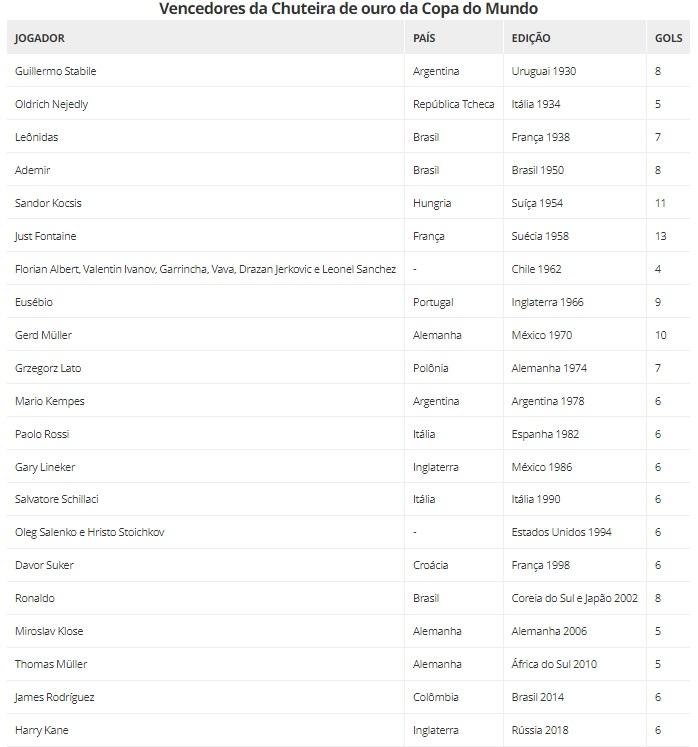Click the table title about Chuteira de ouro
698x747 pixels.
tap(348, 9)
